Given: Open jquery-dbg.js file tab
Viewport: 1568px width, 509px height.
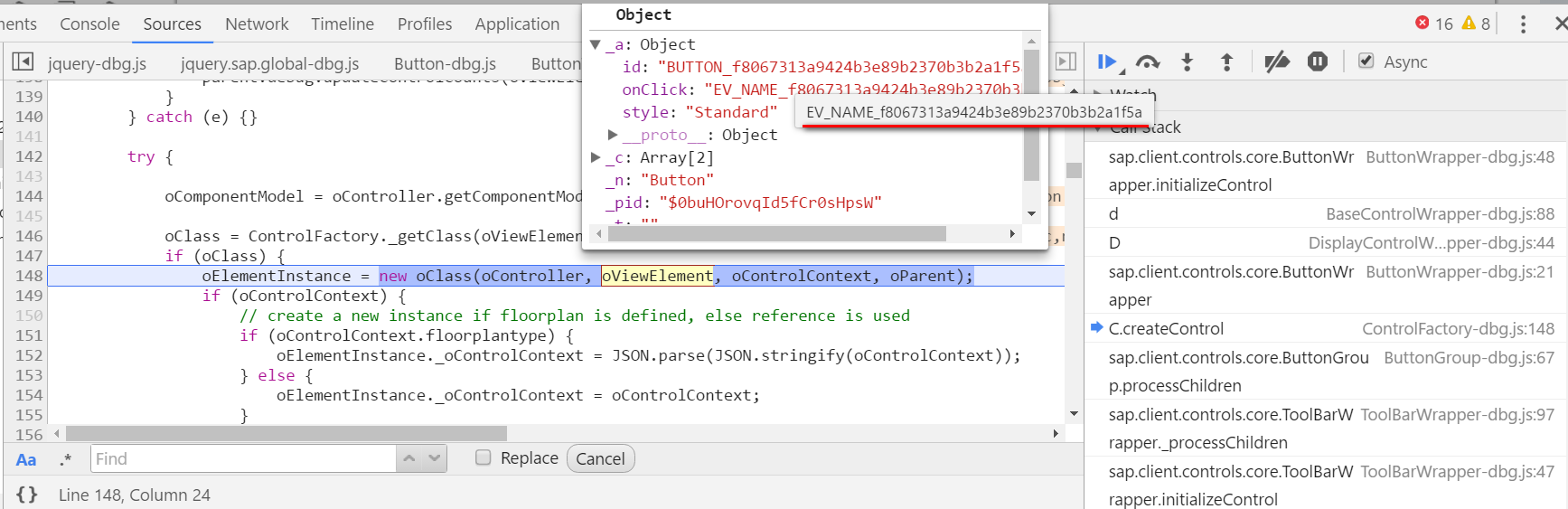Looking at the screenshot, I should (x=97, y=63).
